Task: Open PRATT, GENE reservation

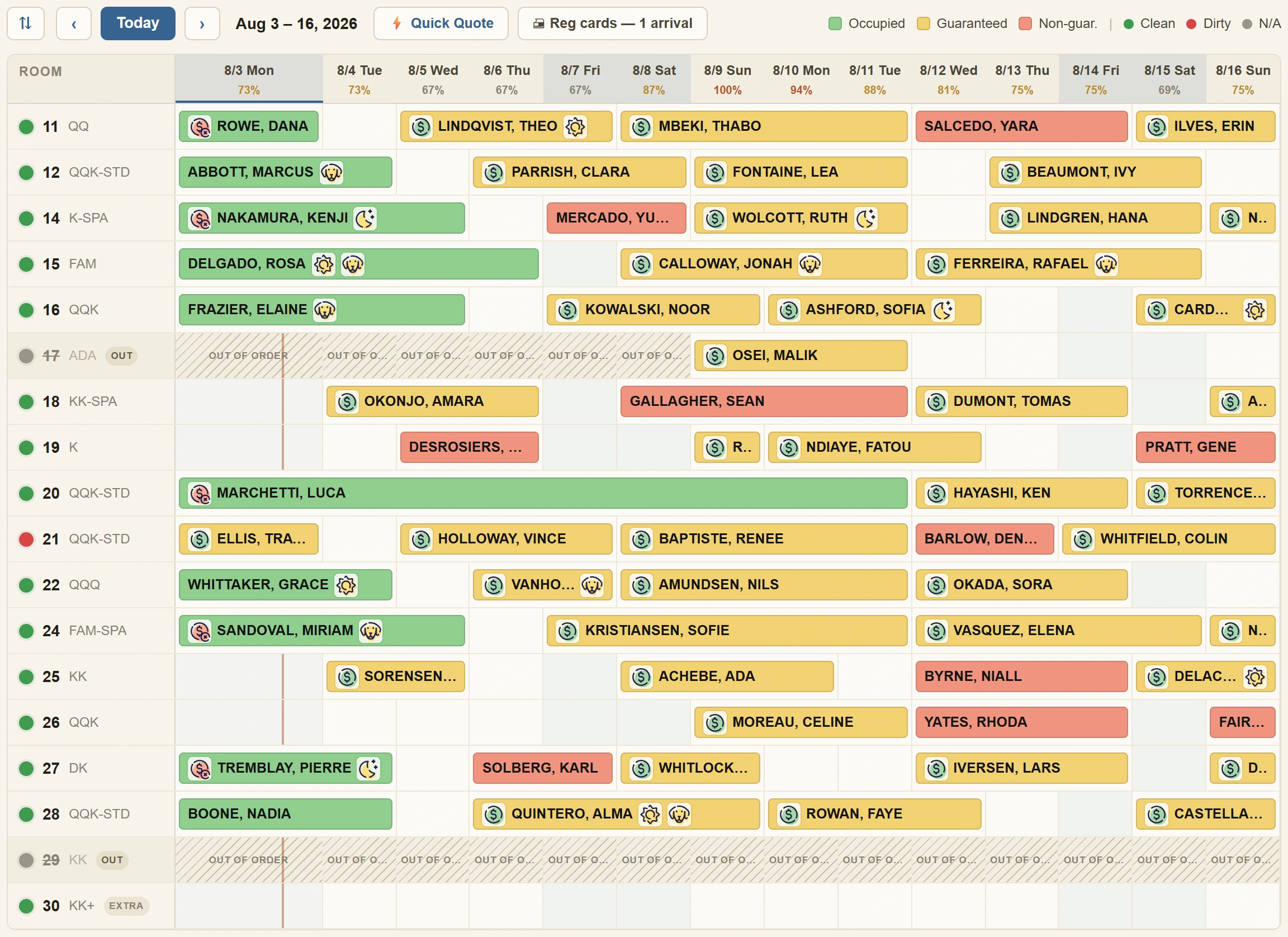Action: click(x=1206, y=447)
